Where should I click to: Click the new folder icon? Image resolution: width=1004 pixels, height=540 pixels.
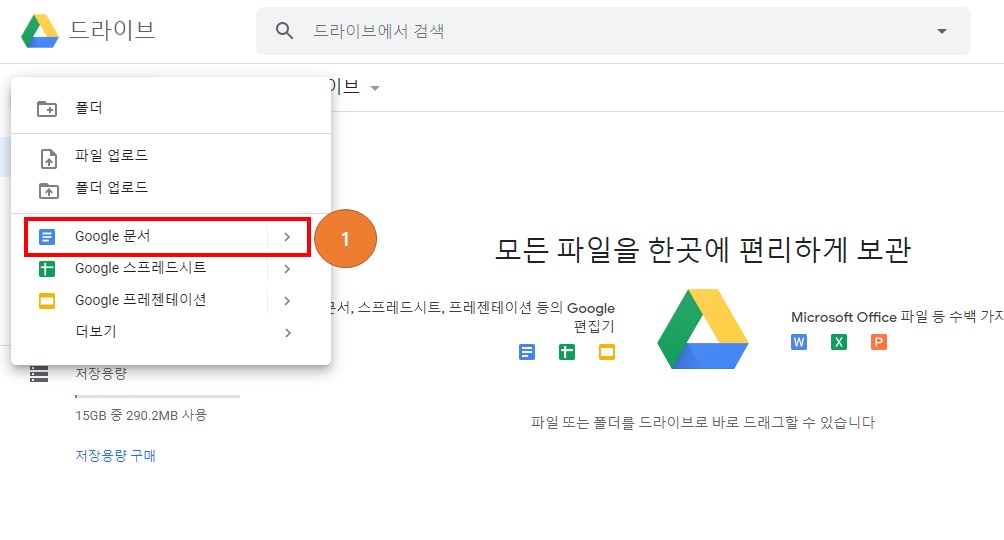coord(47,108)
